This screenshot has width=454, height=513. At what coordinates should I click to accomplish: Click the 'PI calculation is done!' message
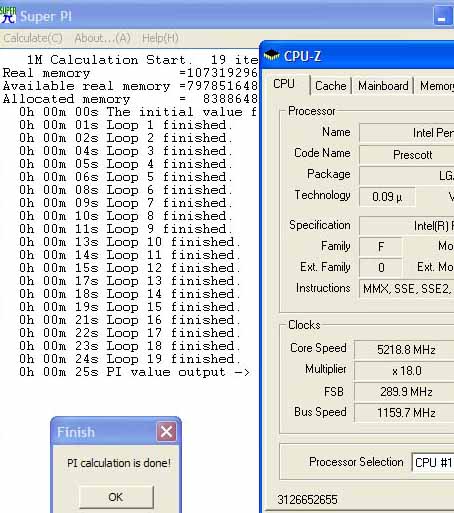119,463
